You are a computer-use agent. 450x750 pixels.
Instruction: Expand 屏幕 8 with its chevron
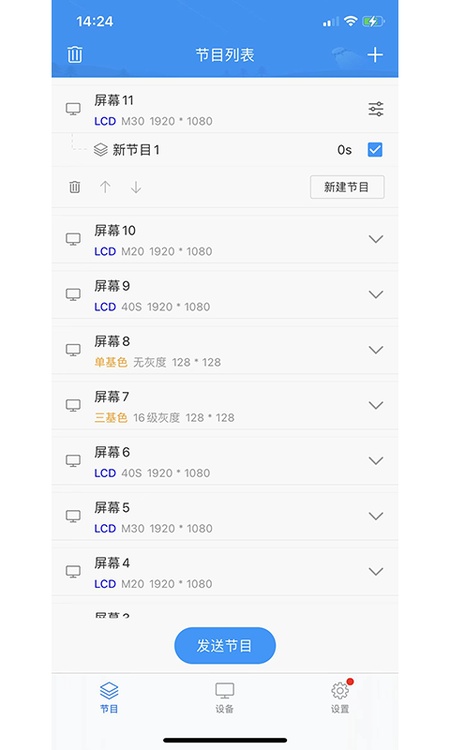(376, 350)
